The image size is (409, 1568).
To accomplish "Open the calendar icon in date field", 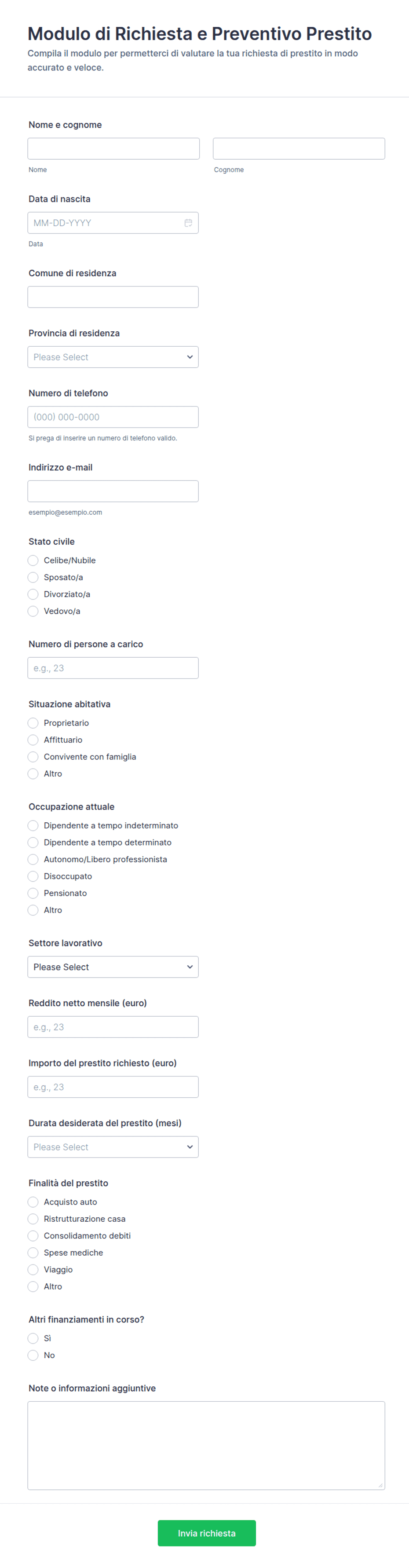I will point(188,223).
